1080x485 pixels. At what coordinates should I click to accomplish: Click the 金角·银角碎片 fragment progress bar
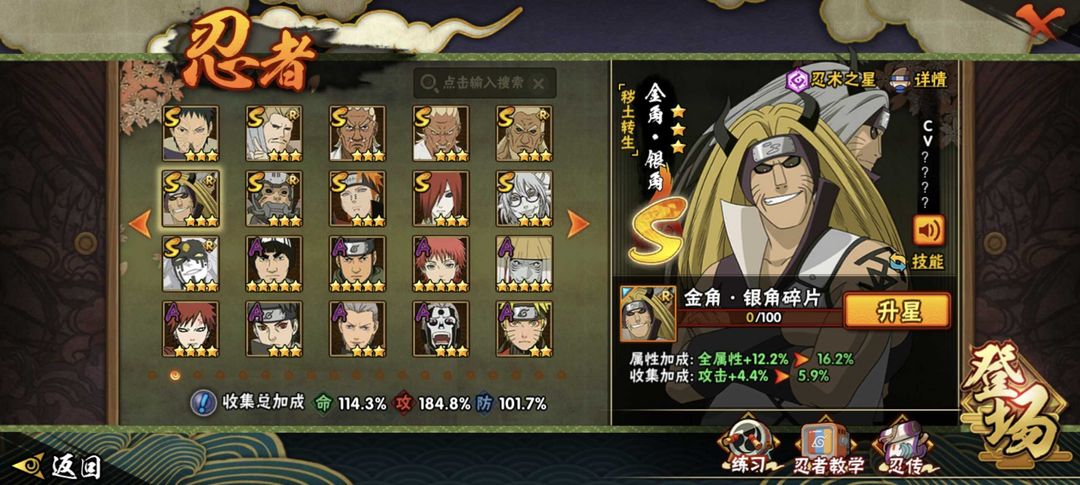click(761, 318)
